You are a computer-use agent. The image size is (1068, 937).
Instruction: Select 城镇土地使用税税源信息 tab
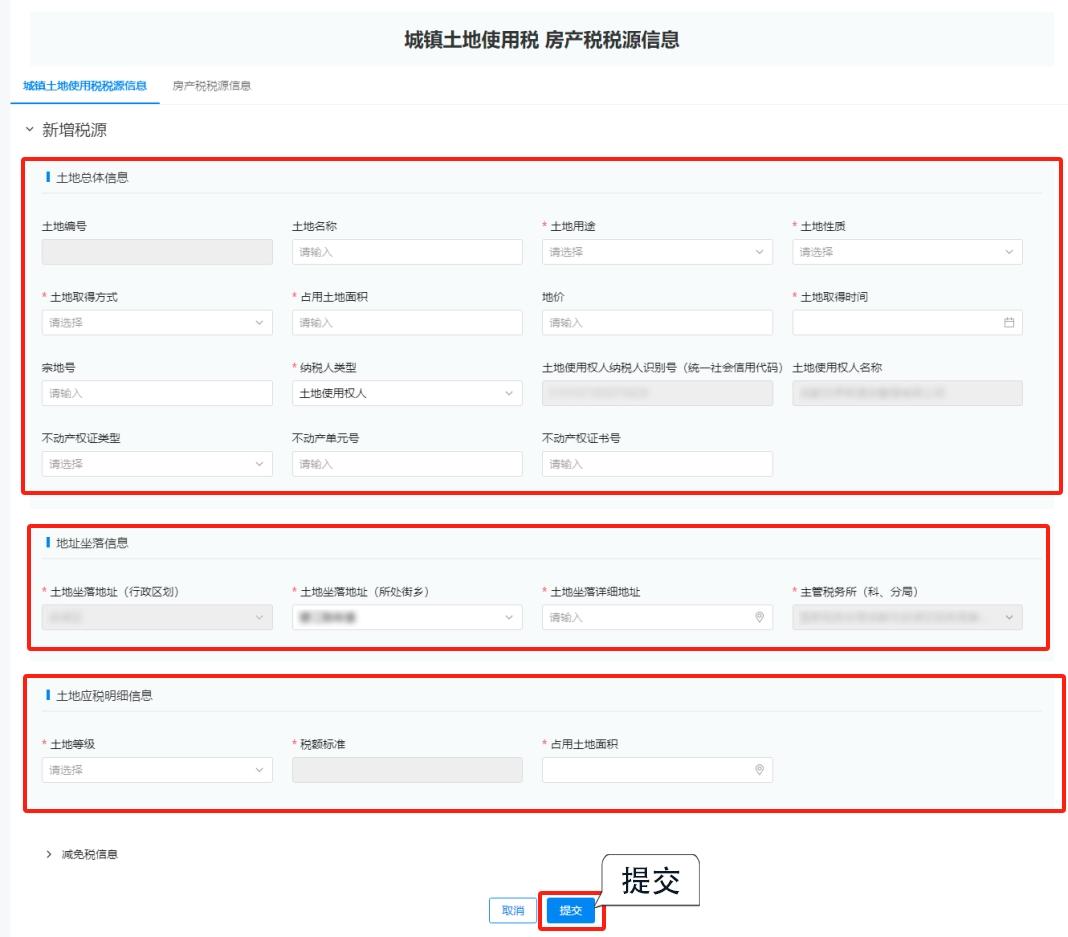(x=85, y=86)
